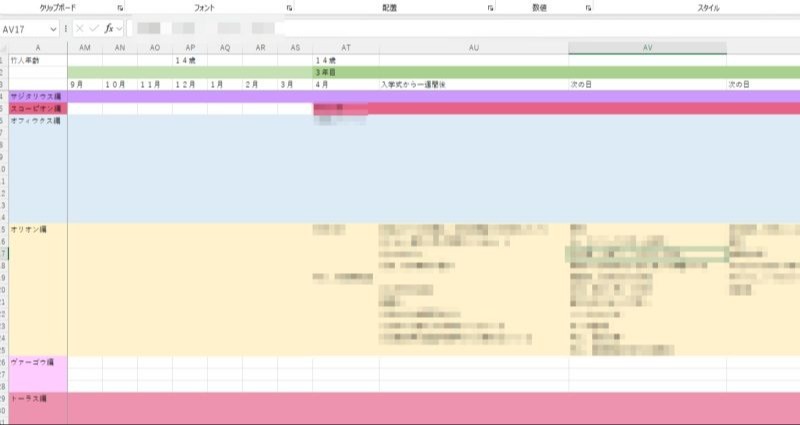Click the formula bar cancel X icon

pyautogui.click(x=80, y=29)
